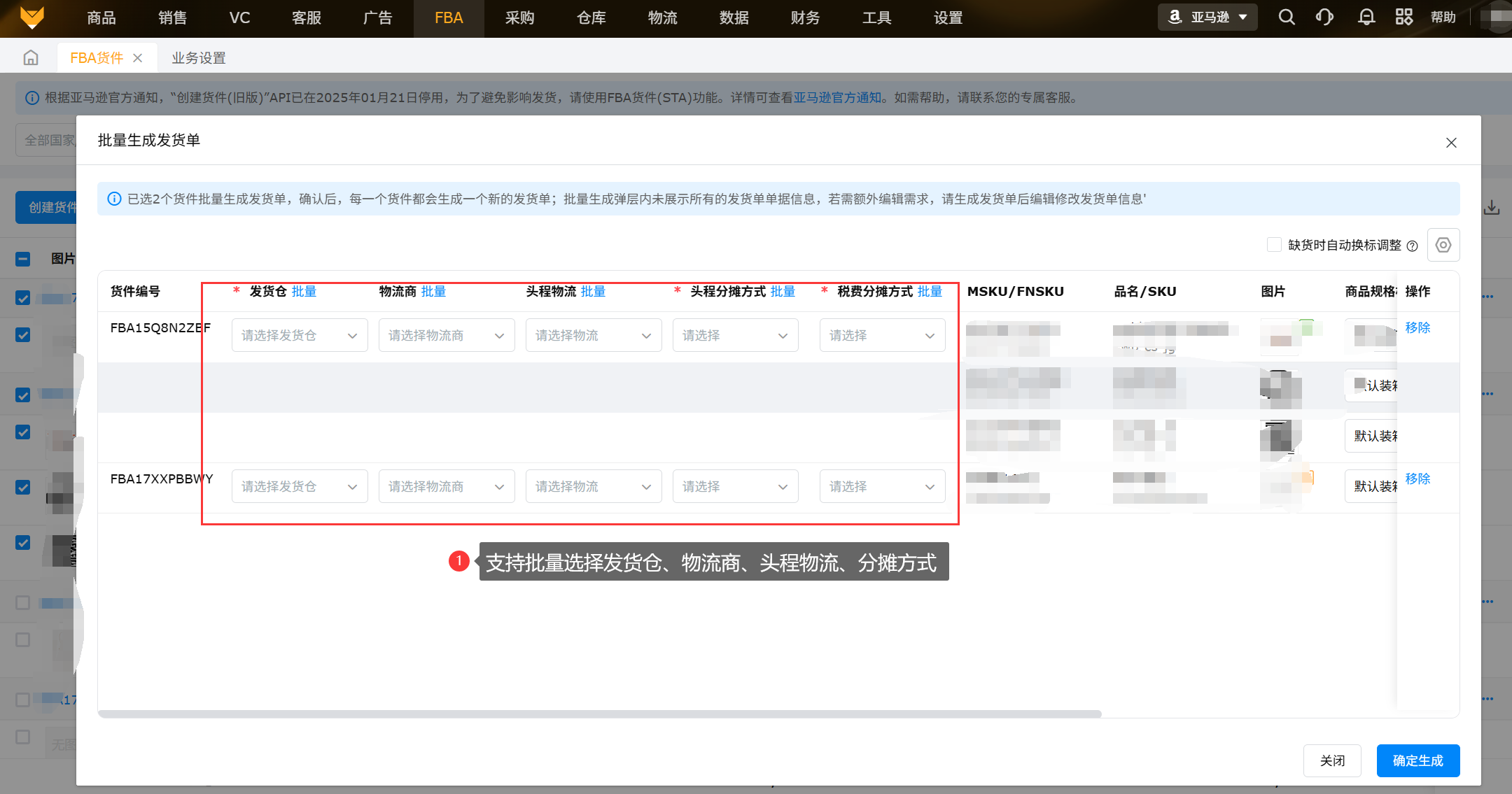Open column settings gear in dialog
The width and height of the screenshot is (1512, 794).
pos(1443,246)
